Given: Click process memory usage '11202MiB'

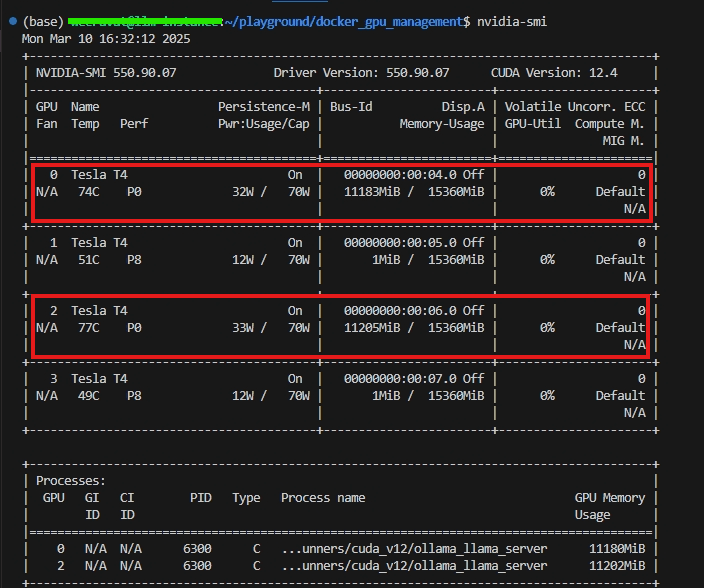Looking at the screenshot, I should point(617,566).
